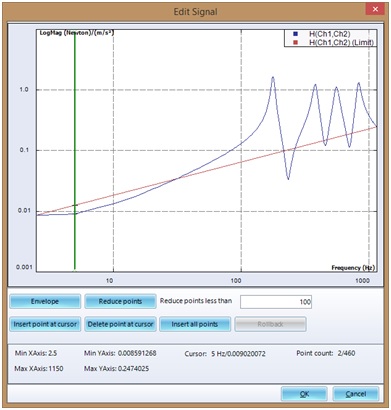Click the Frequency (Hz) axis label

pyautogui.click(x=353, y=268)
